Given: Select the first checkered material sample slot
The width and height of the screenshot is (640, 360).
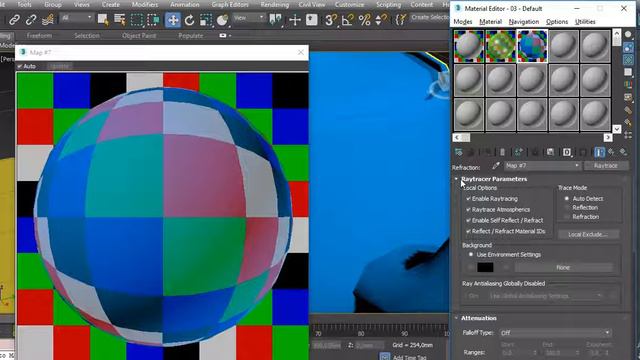Looking at the screenshot, I should [x=469, y=46].
